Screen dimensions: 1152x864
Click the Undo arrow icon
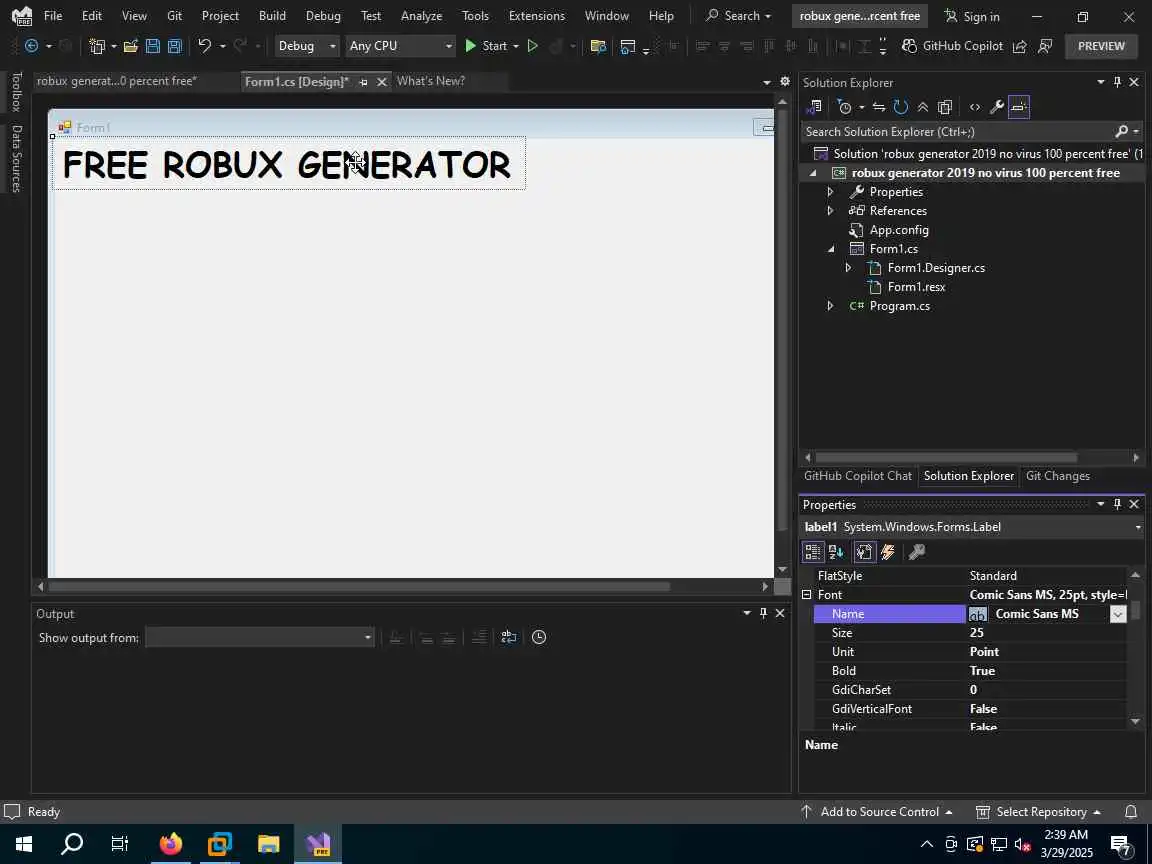click(204, 46)
